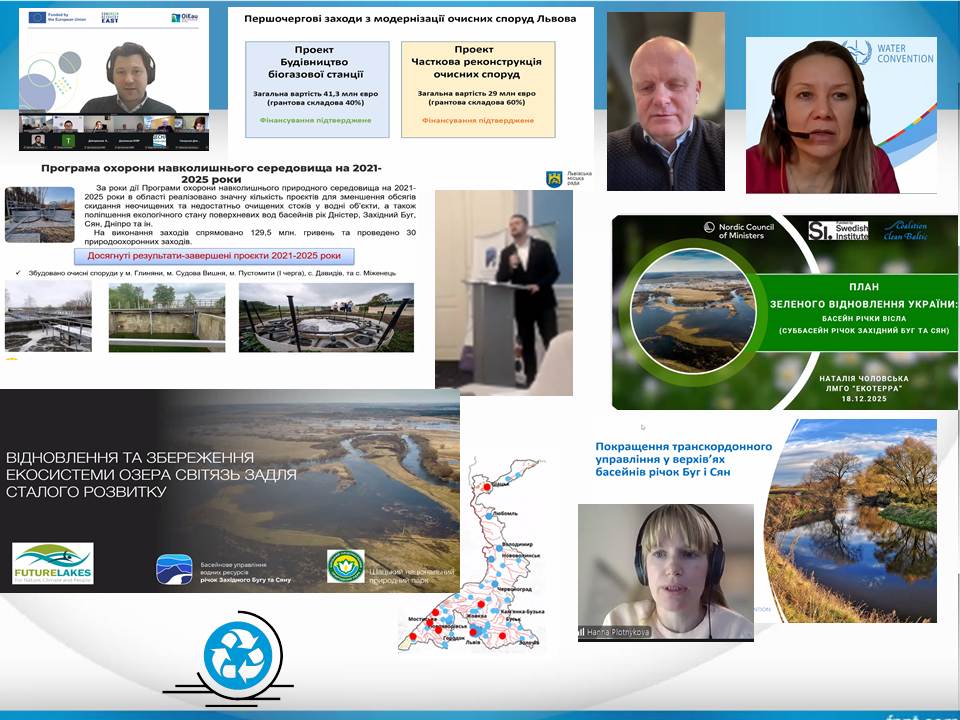
Task: Click the green 'T' participant avatar
Action: [x=68, y=140]
